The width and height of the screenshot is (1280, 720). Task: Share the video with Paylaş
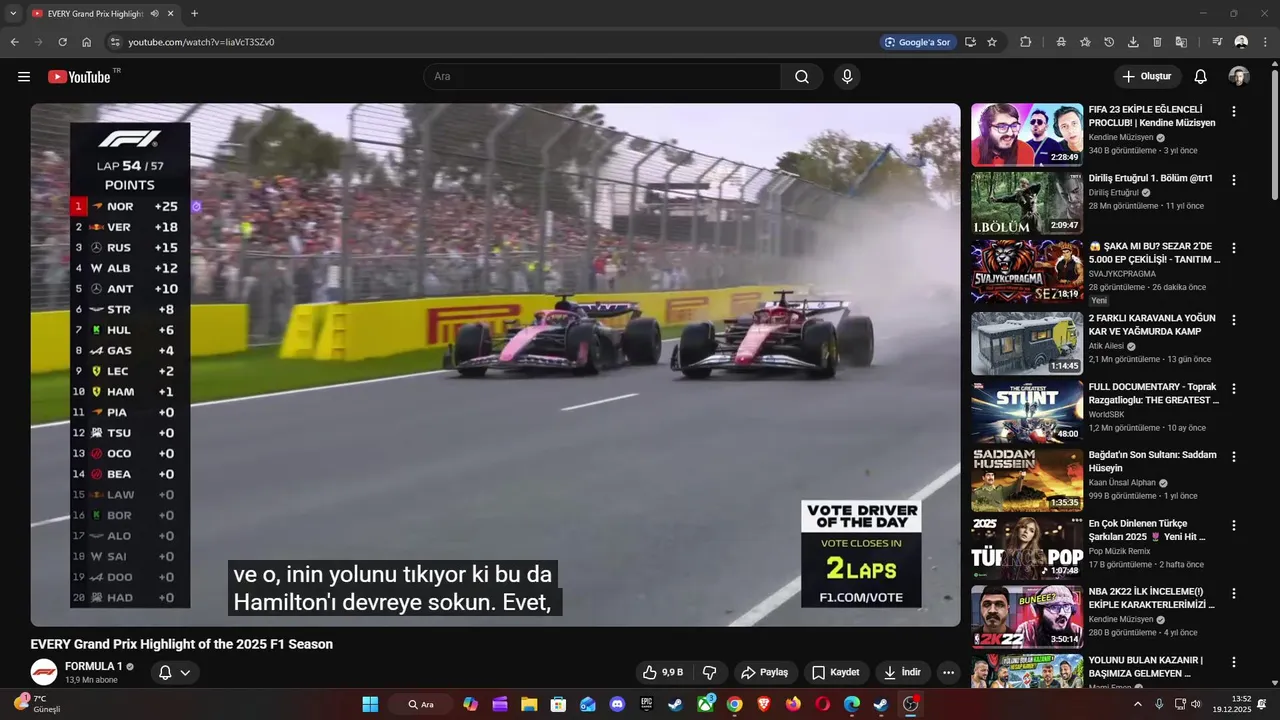coord(764,672)
